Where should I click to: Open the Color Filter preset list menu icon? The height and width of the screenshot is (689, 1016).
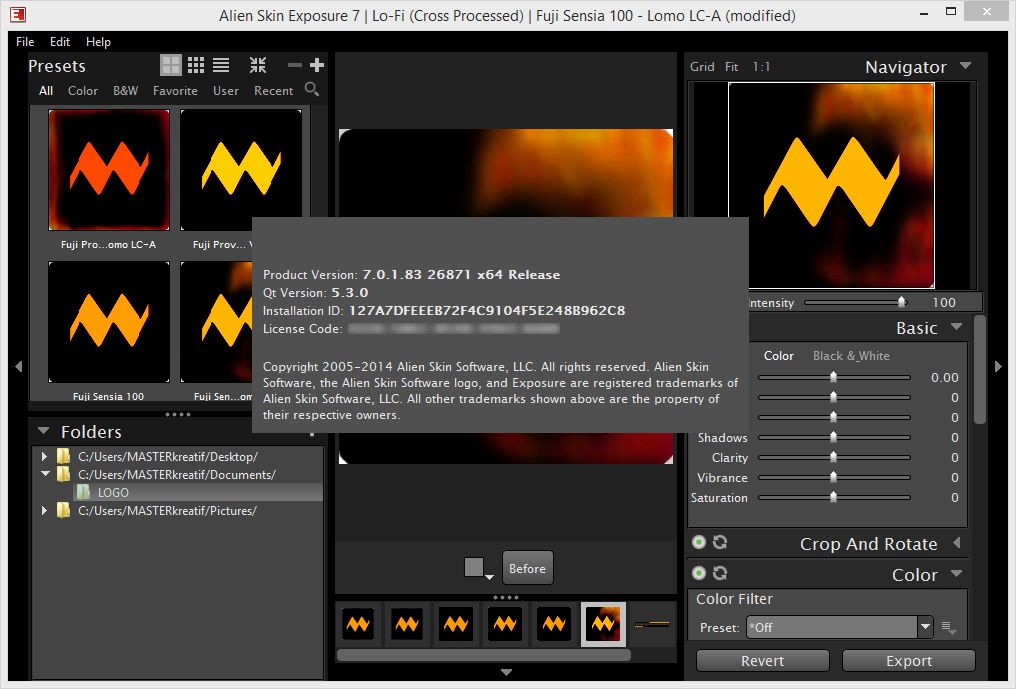[x=949, y=627]
